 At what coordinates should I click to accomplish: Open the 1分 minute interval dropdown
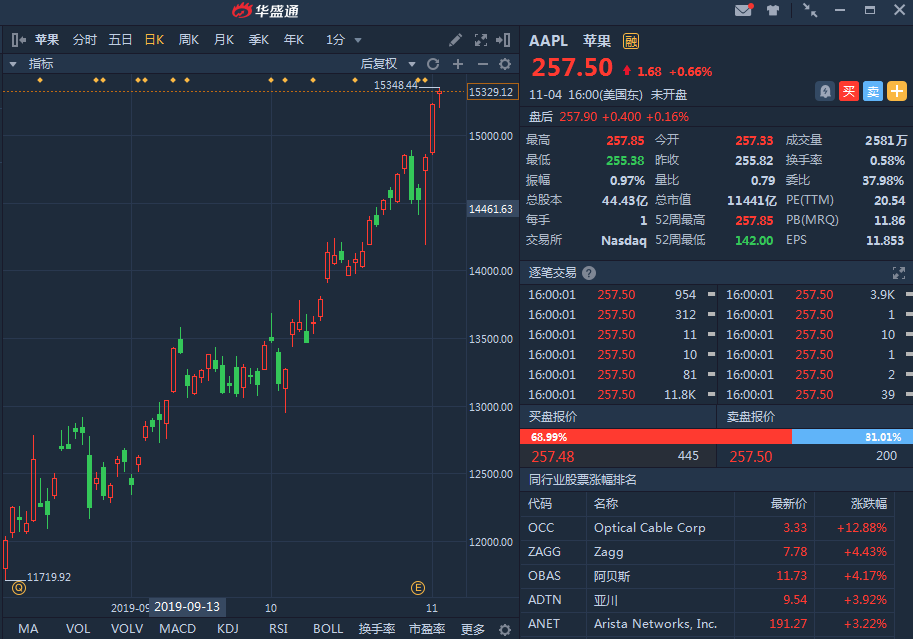[x=342, y=40]
